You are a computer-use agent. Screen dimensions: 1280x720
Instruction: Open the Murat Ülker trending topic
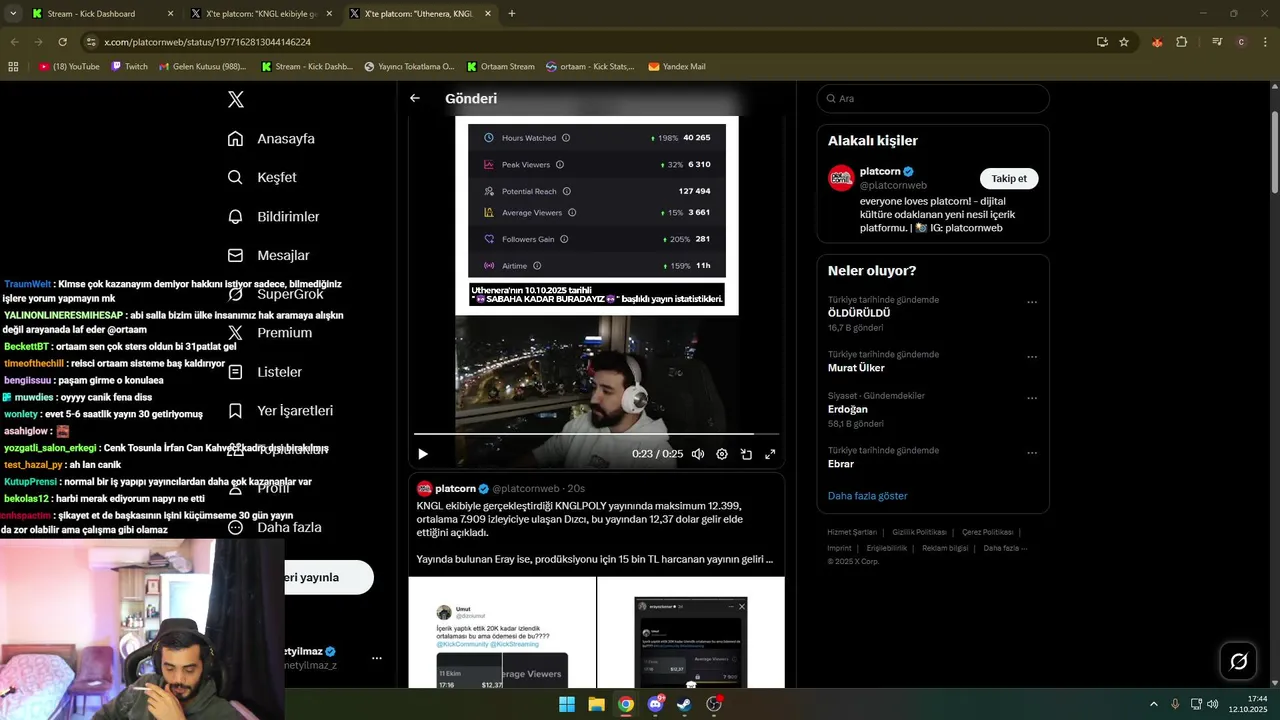click(x=856, y=368)
